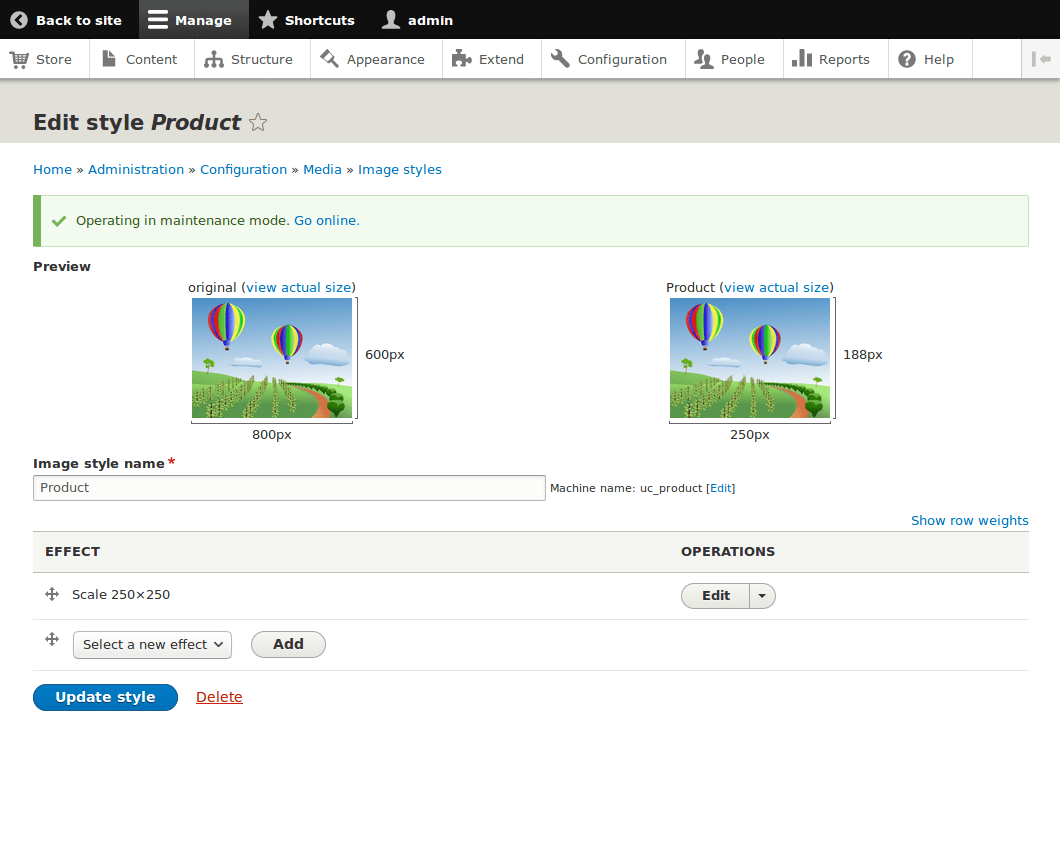Image resolution: width=1060 pixels, height=851 pixels.
Task: Expand the Edit button's dropdown arrow
Action: (761, 595)
